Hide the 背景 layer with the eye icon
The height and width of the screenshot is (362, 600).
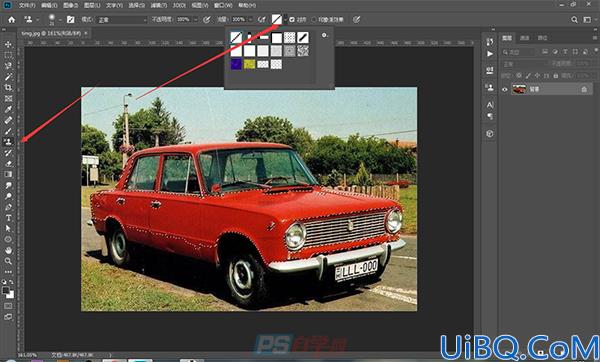(504, 89)
